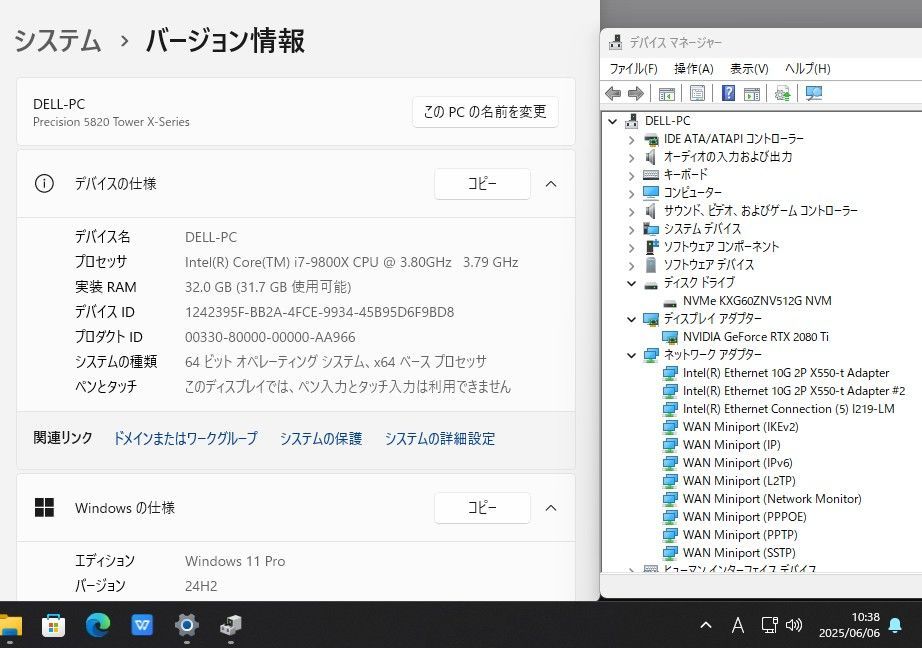Scan for hardware changes via monitor icon

[814, 93]
